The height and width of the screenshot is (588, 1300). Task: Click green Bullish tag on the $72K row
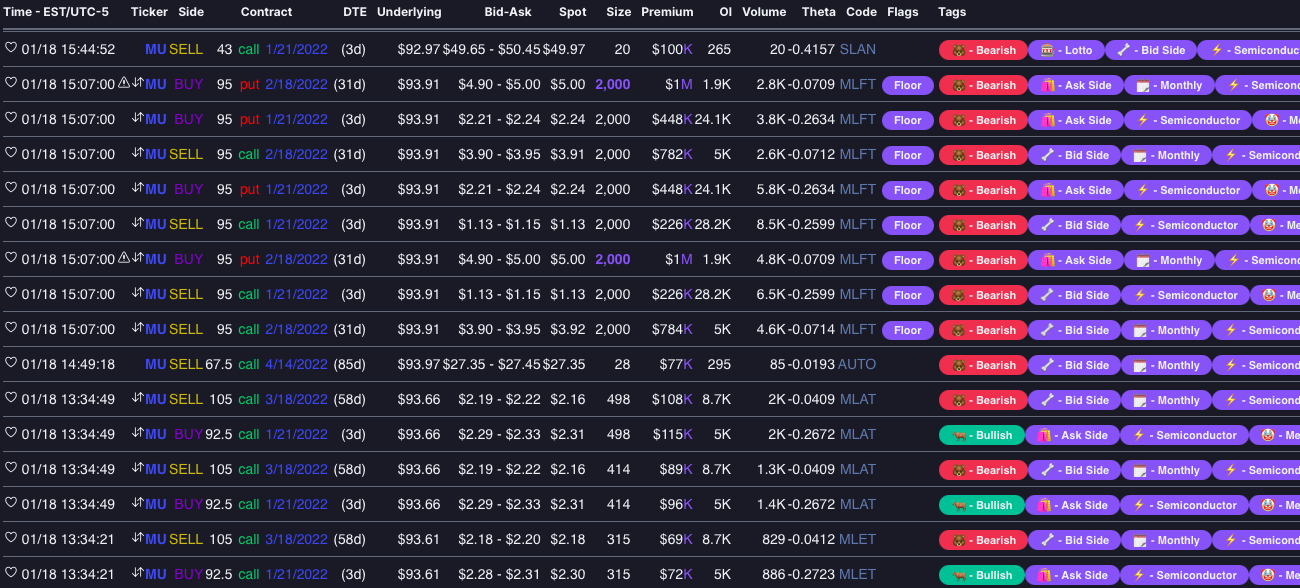(982, 575)
